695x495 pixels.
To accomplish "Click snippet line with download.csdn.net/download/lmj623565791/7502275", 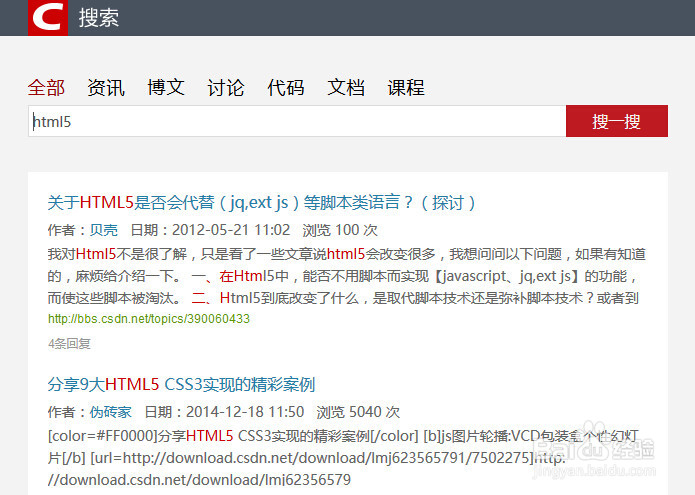I will coord(307,457).
